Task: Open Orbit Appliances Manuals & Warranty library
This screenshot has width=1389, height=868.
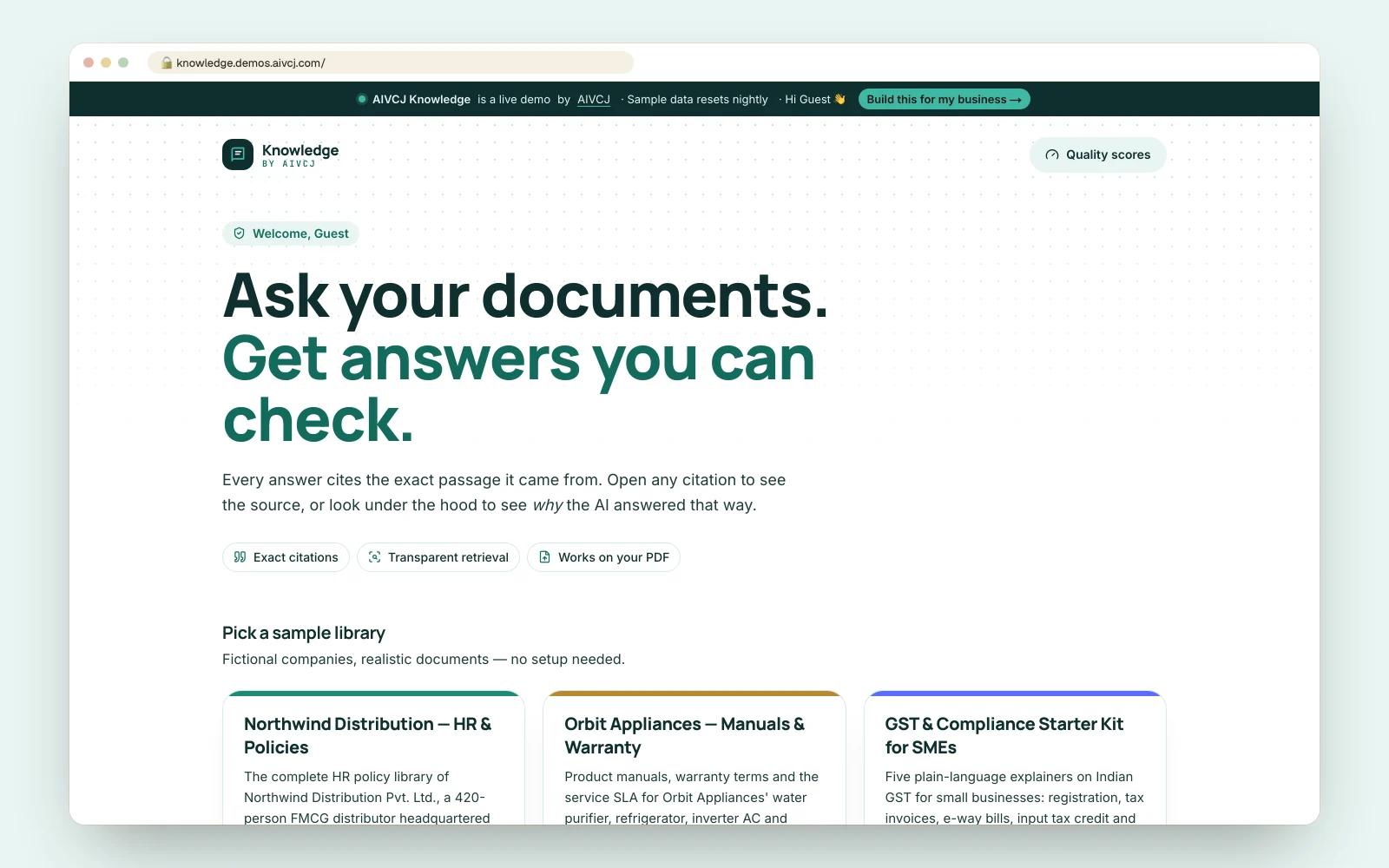Action: pos(694,758)
